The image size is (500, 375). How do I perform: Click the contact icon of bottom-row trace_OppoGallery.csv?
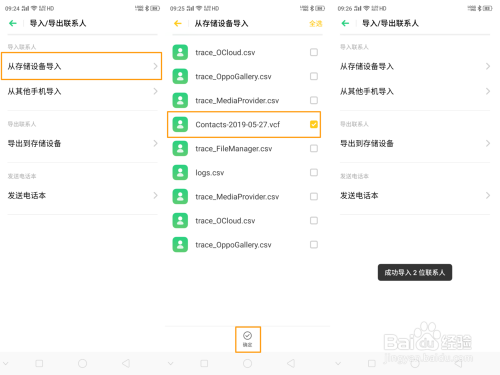180,245
